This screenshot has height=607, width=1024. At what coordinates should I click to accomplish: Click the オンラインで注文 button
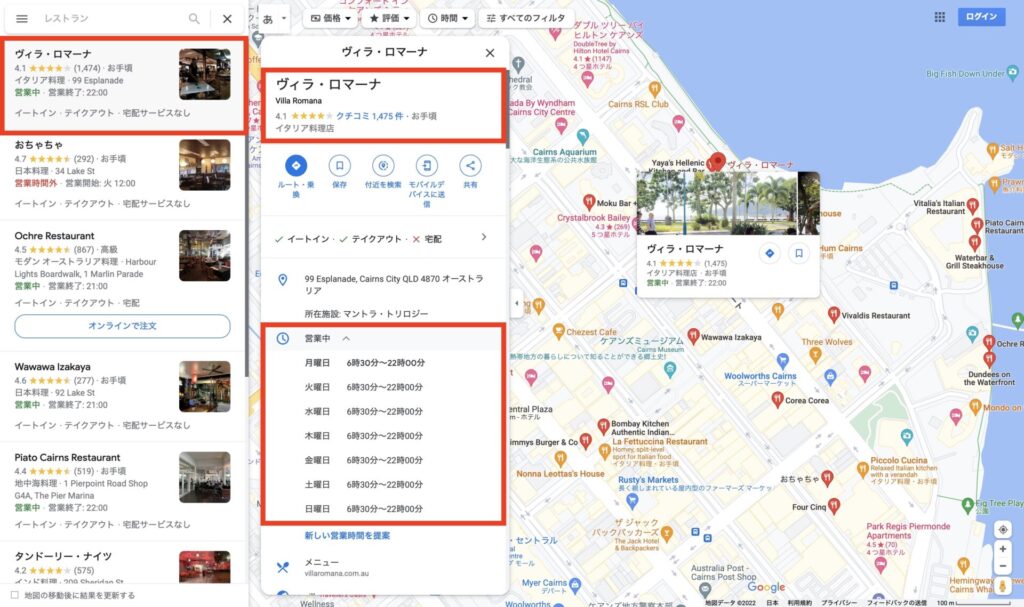[x=122, y=326]
